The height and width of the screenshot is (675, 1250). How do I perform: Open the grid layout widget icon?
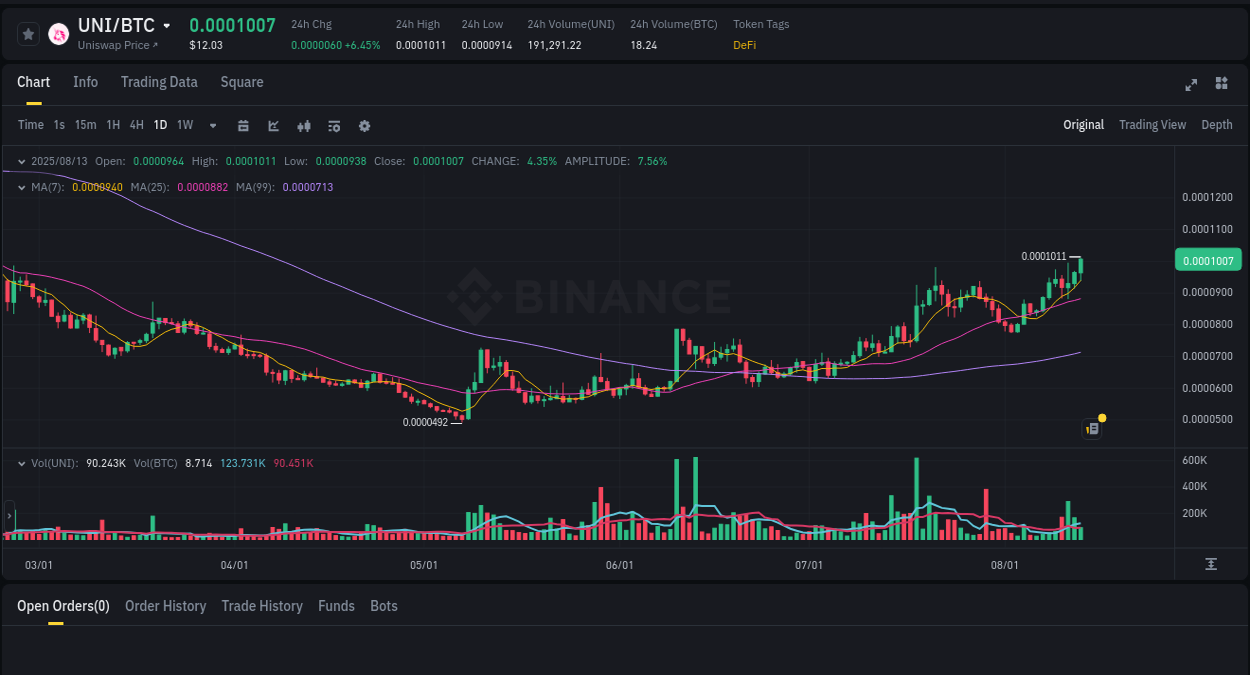(1221, 85)
